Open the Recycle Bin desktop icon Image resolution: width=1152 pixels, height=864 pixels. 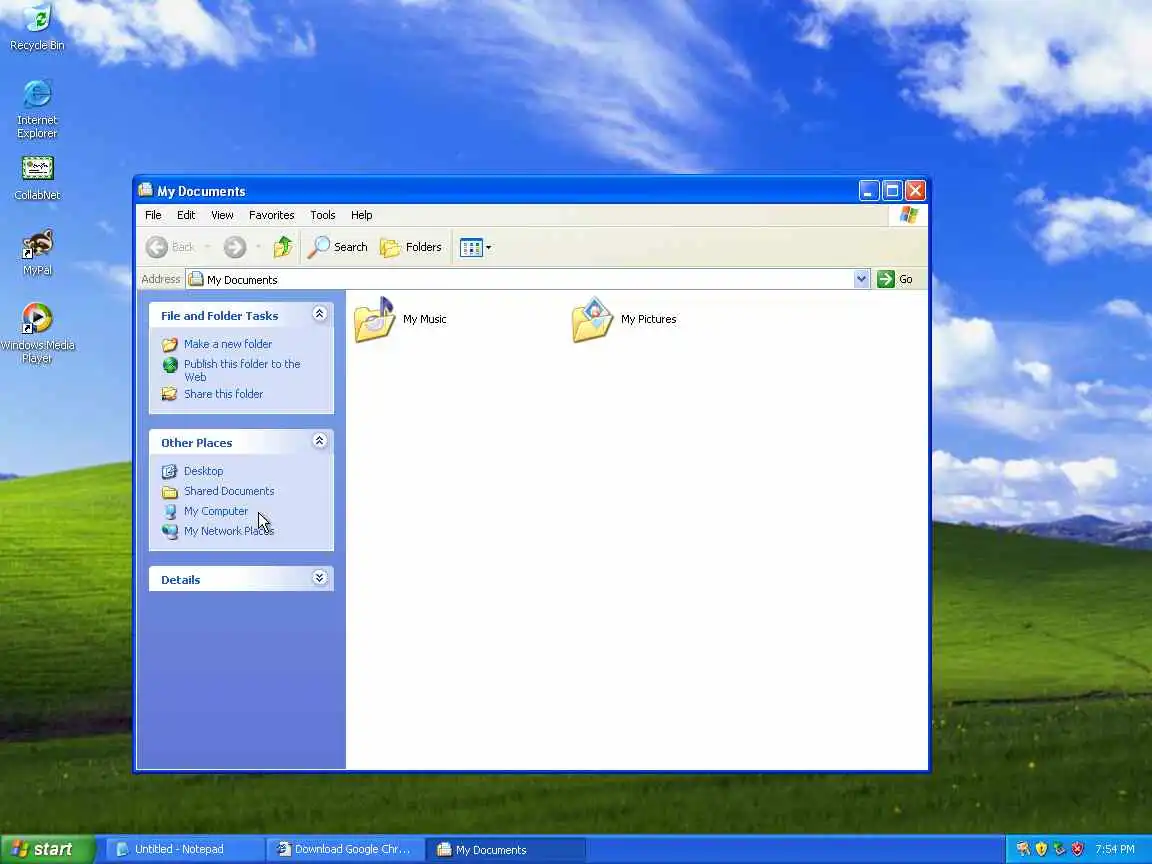point(37,27)
